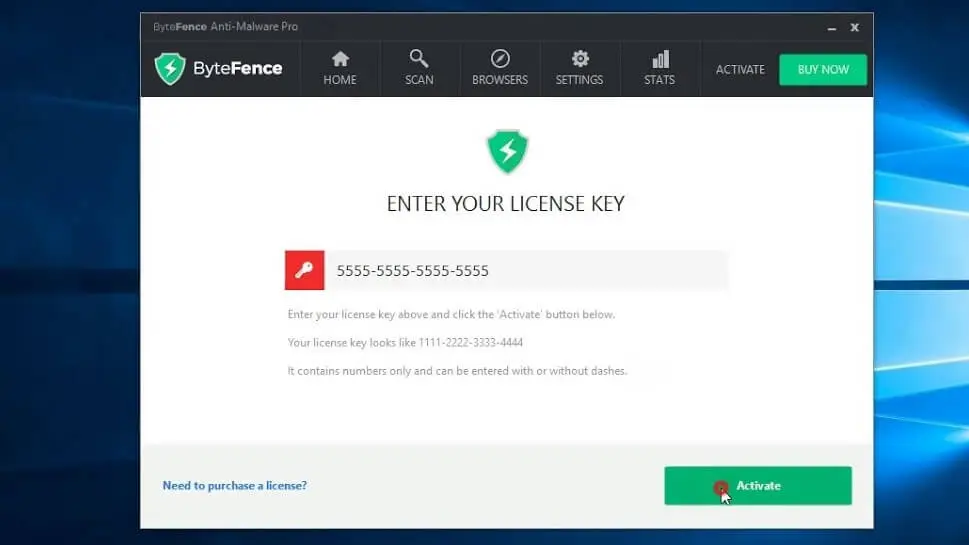The width and height of the screenshot is (969, 545).
Task: Switch to the BROWSERS tab
Action: pos(499,69)
